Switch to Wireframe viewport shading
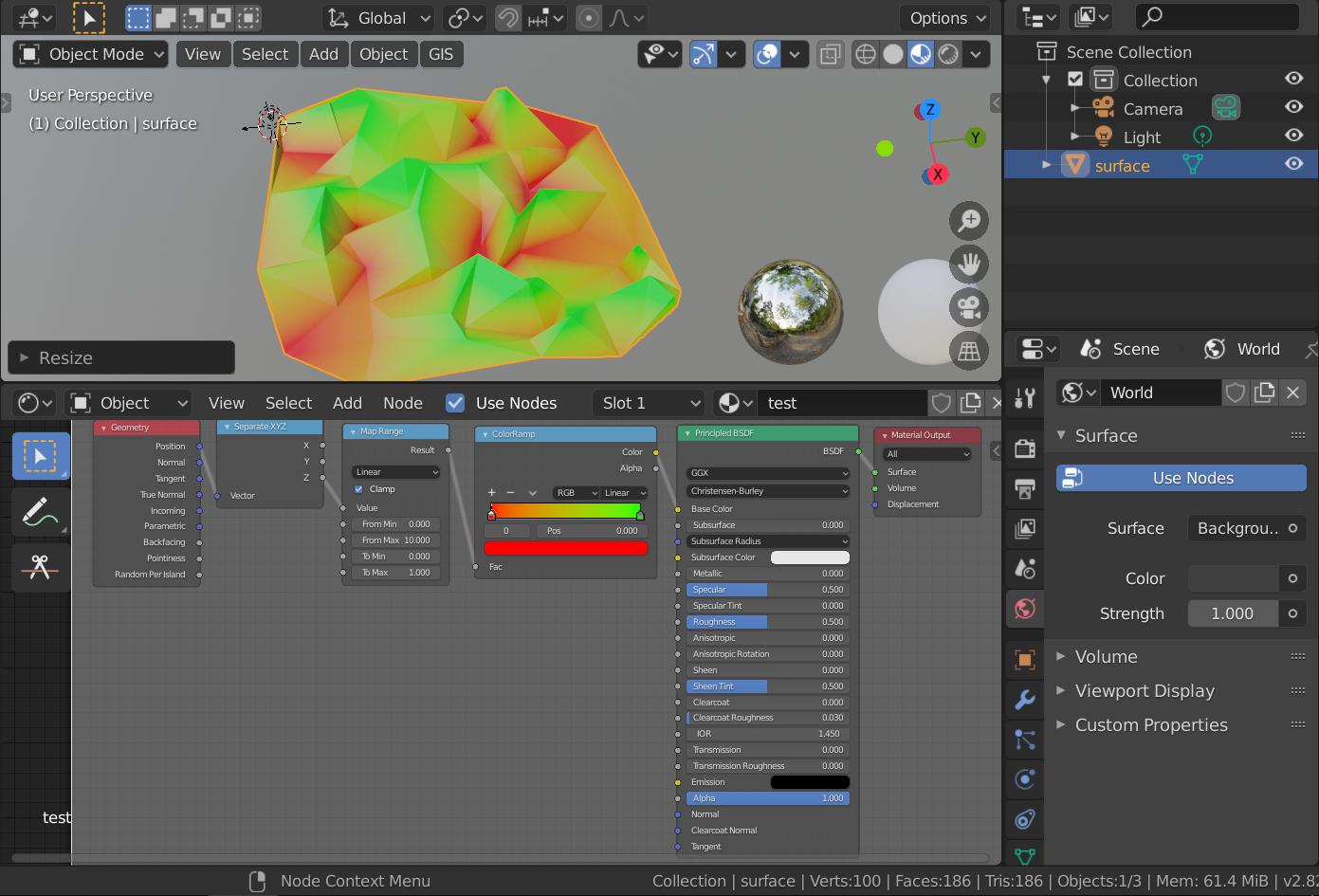Image resolution: width=1319 pixels, height=896 pixels. pos(865,54)
